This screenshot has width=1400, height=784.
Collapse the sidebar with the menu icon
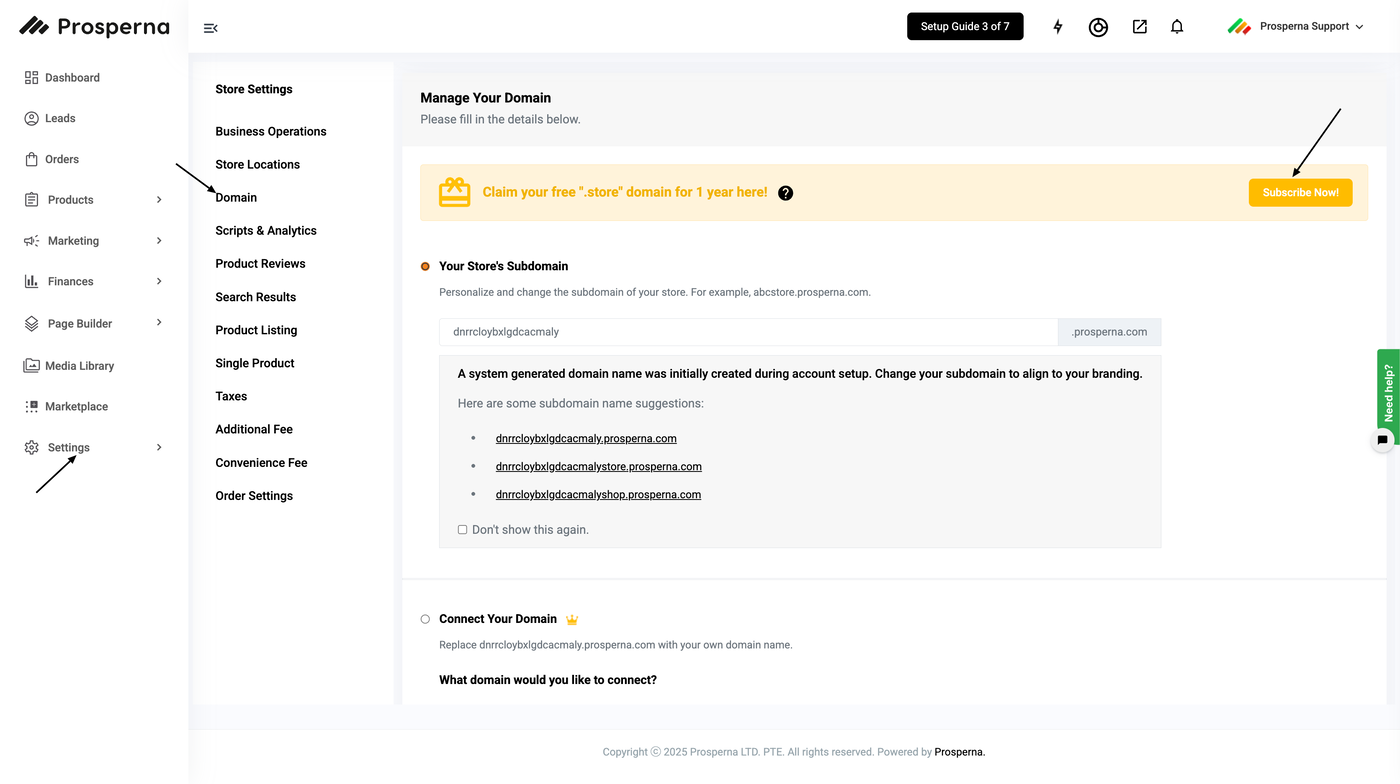click(210, 28)
